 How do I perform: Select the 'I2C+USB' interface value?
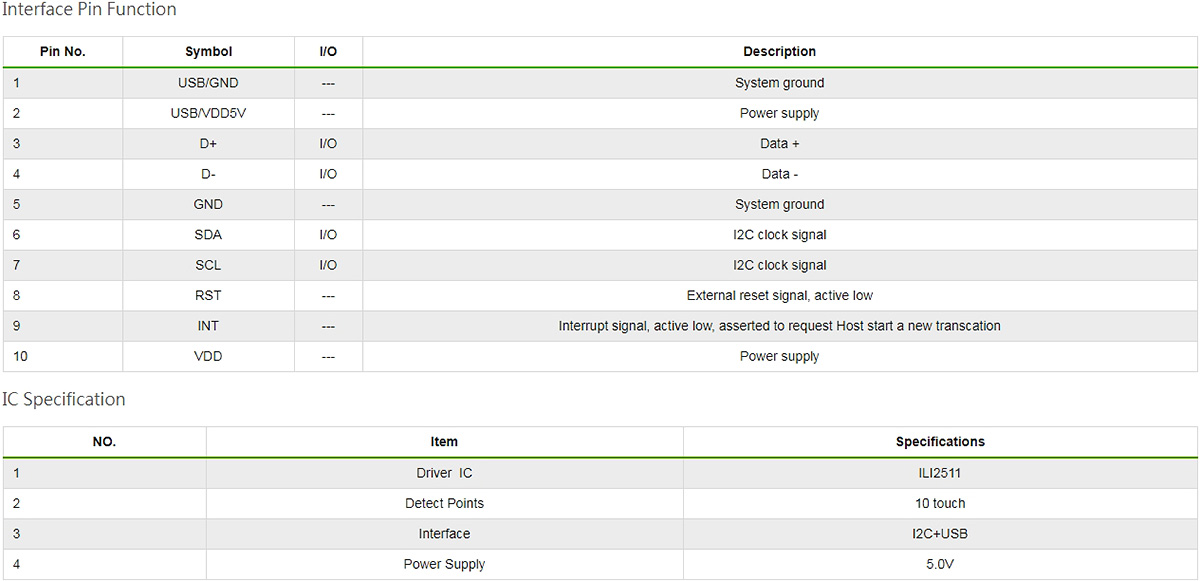[x=939, y=534]
